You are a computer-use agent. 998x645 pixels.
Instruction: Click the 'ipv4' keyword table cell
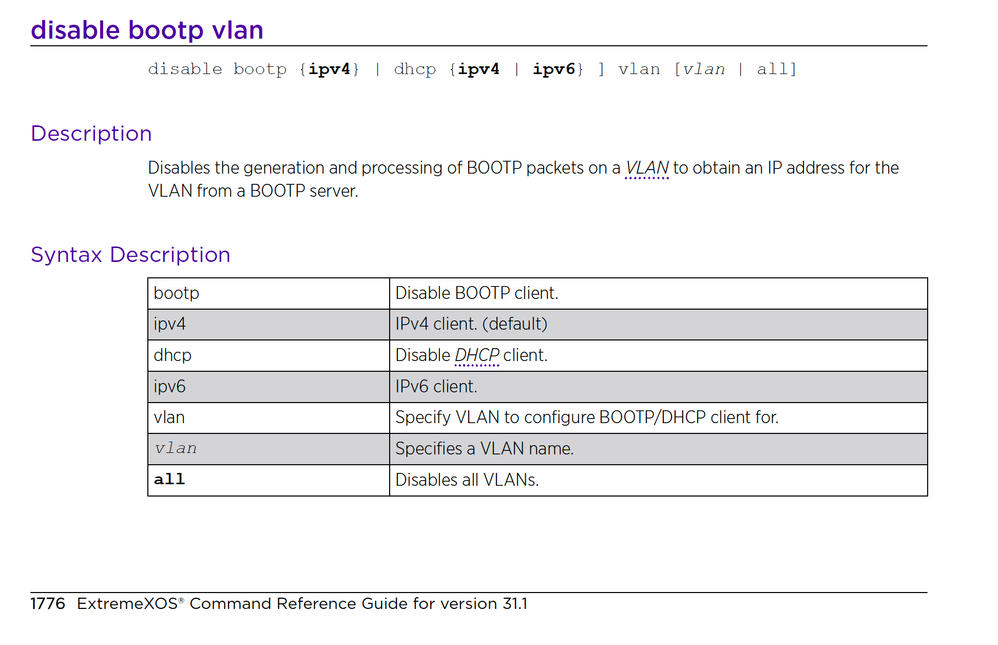269,325
